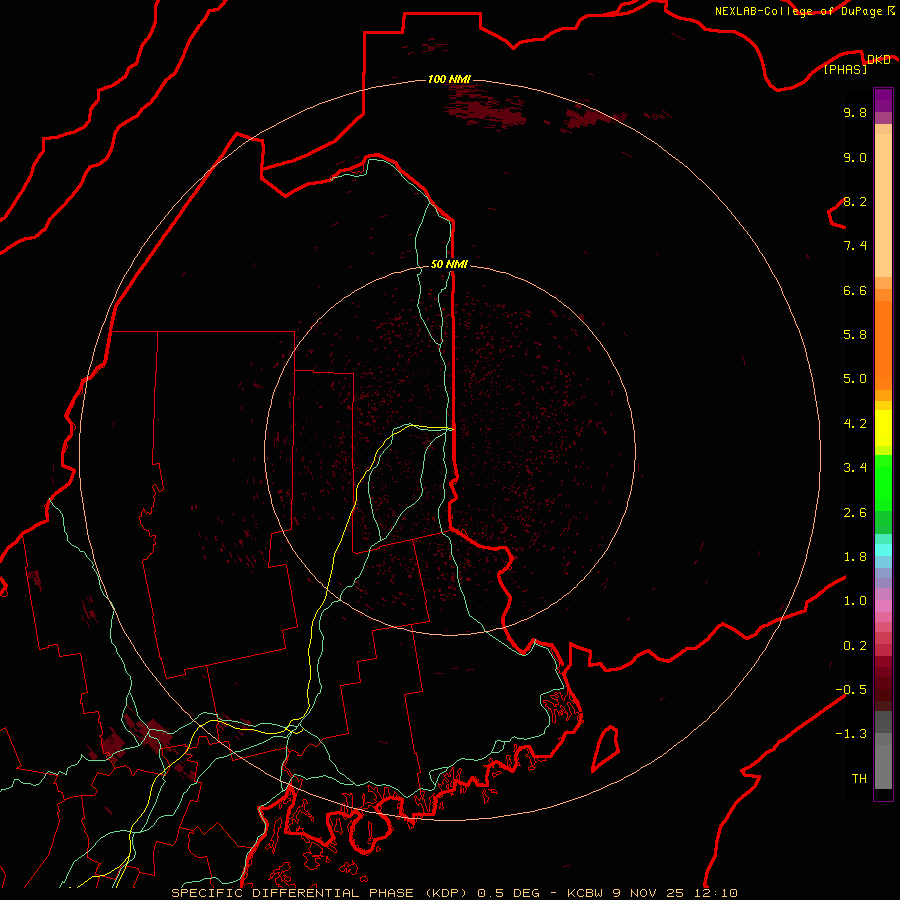Click the 9.0 scale value
The width and height of the screenshot is (900, 900).
tap(855, 157)
